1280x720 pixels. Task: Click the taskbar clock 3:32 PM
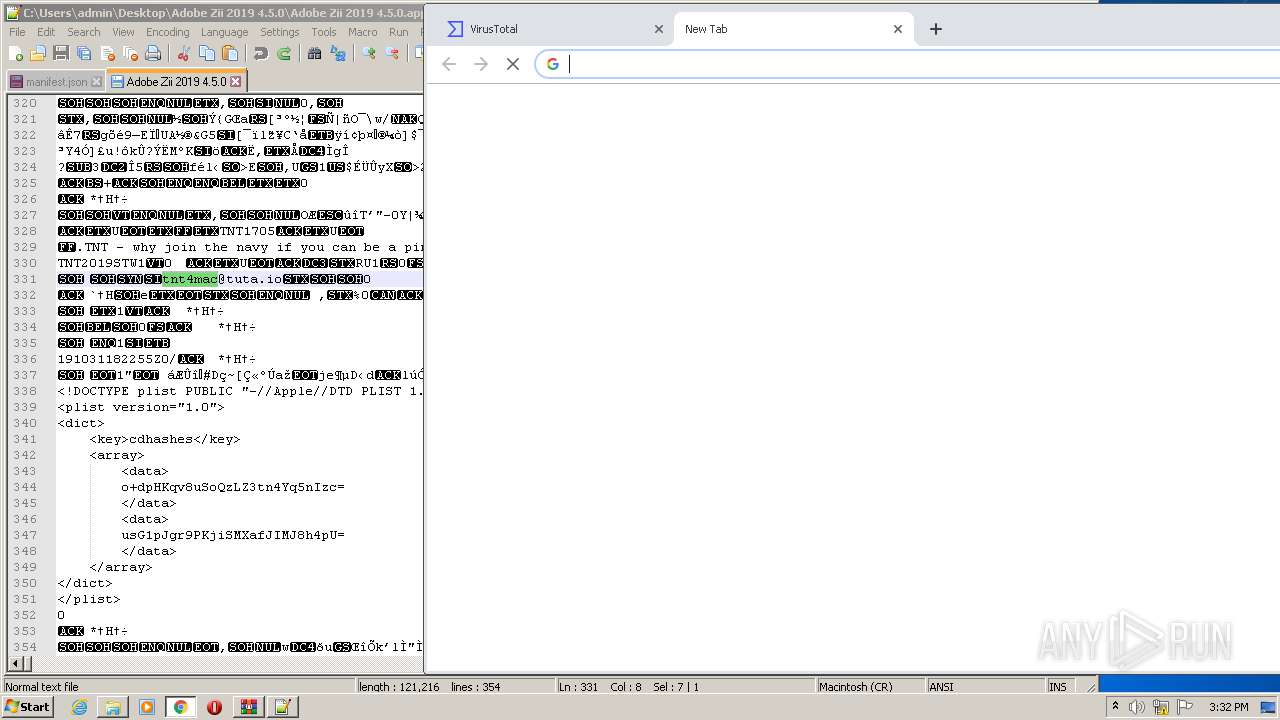pos(1228,707)
